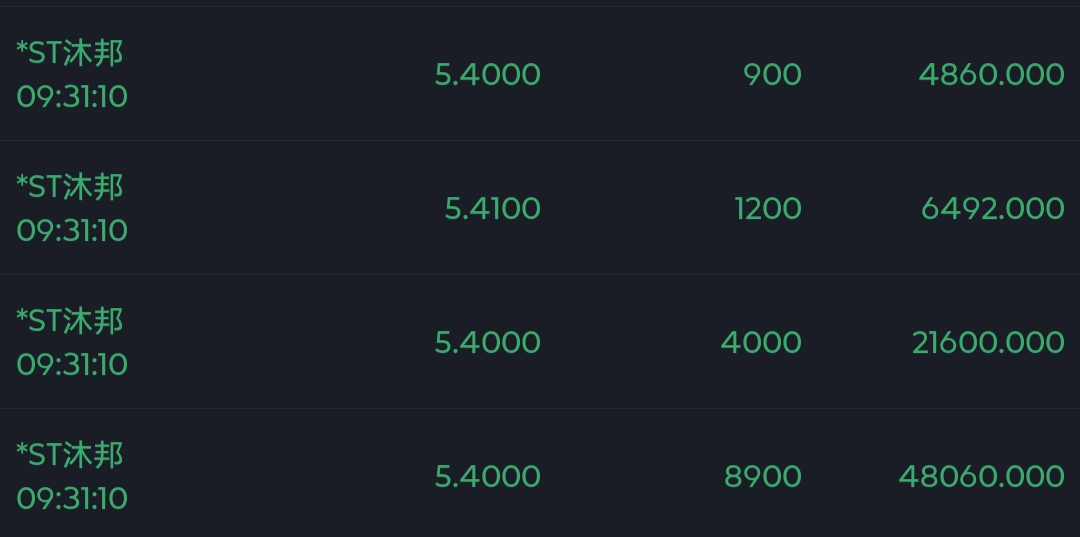Image resolution: width=1080 pixels, height=537 pixels.
Task: Select the amount 48060.000
Action: click(981, 477)
